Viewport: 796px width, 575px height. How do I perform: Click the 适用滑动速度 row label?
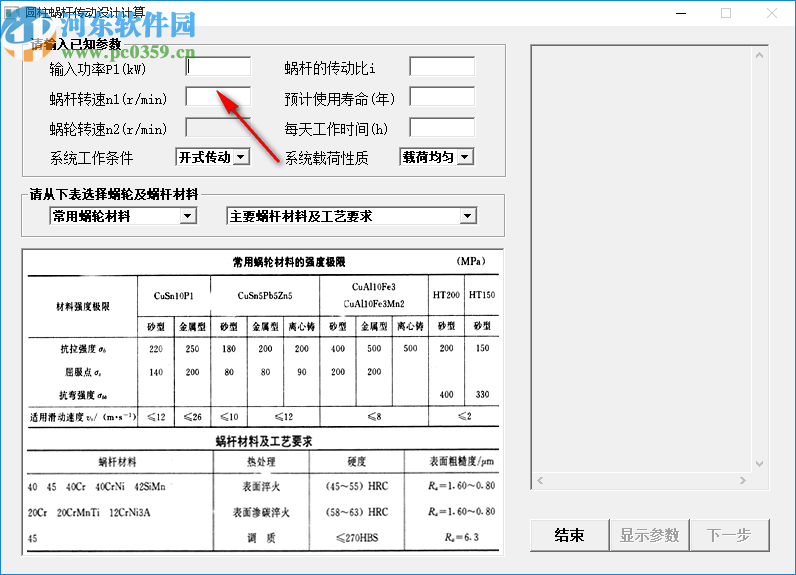tap(83, 417)
